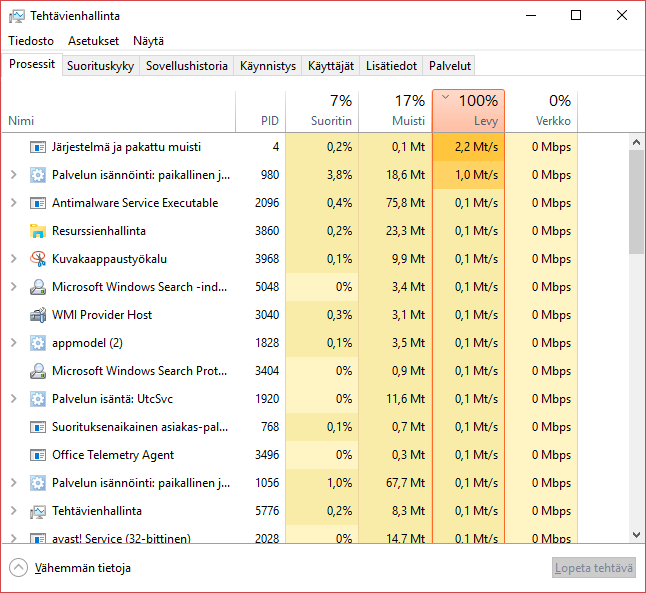Click the Microsoft Windows Search -ind... icon
The height and width of the screenshot is (593, 646).
point(37,287)
